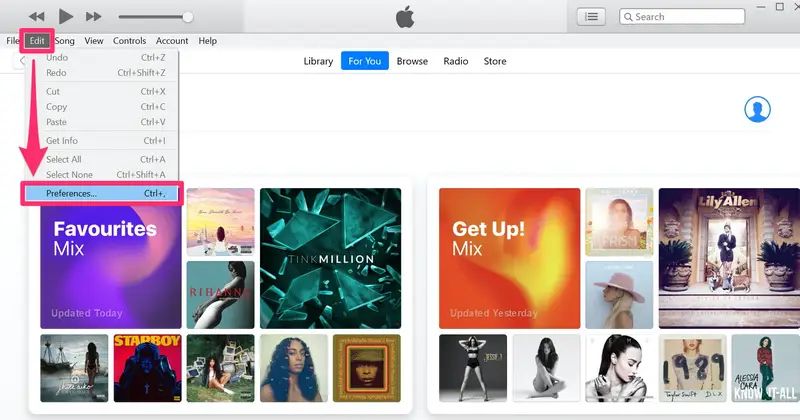Open the Song menu
This screenshot has height=420, width=800.
point(65,41)
